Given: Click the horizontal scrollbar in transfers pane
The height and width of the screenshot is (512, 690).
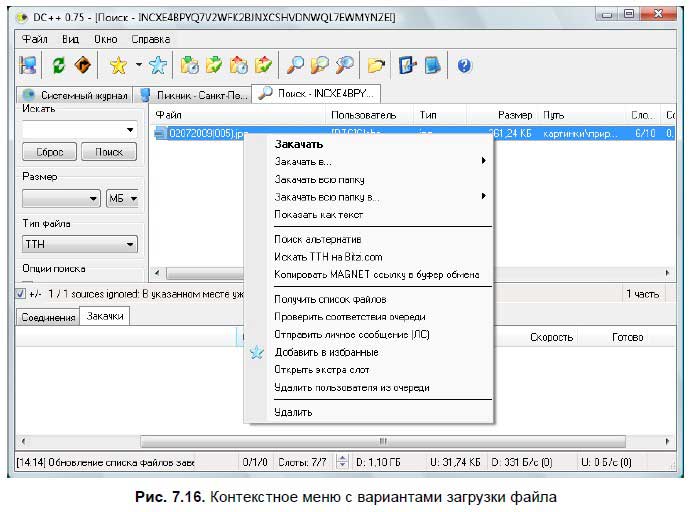Looking at the screenshot, I should [380, 440].
